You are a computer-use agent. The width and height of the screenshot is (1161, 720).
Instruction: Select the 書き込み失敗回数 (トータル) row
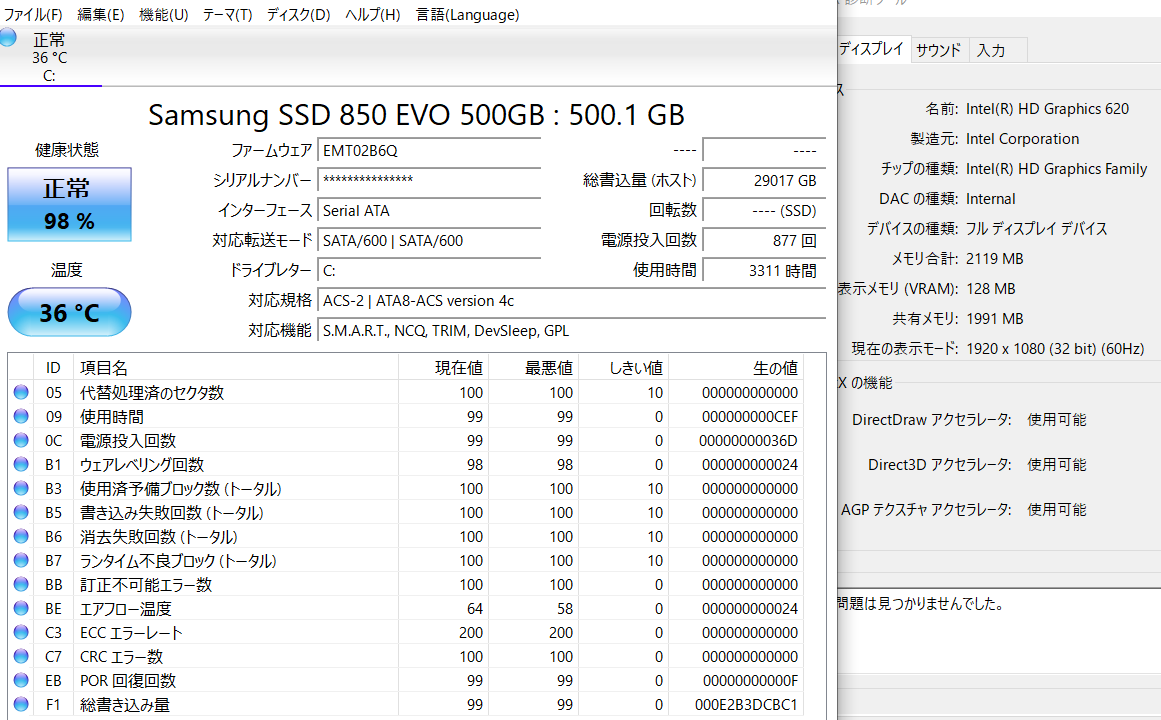[x=406, y=513]
